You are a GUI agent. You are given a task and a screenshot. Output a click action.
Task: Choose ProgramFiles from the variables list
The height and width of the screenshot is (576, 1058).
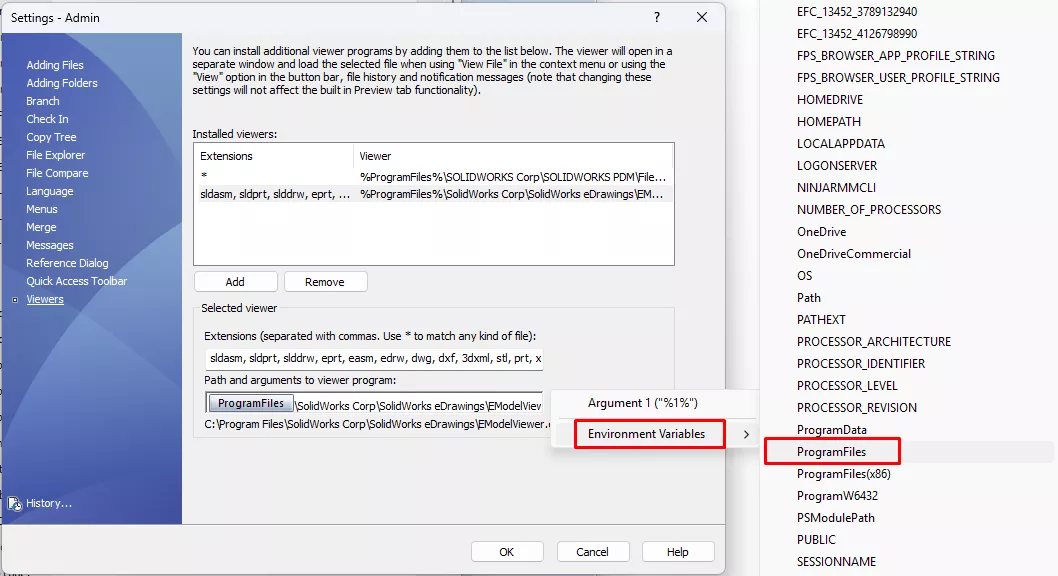pos(831,452)
